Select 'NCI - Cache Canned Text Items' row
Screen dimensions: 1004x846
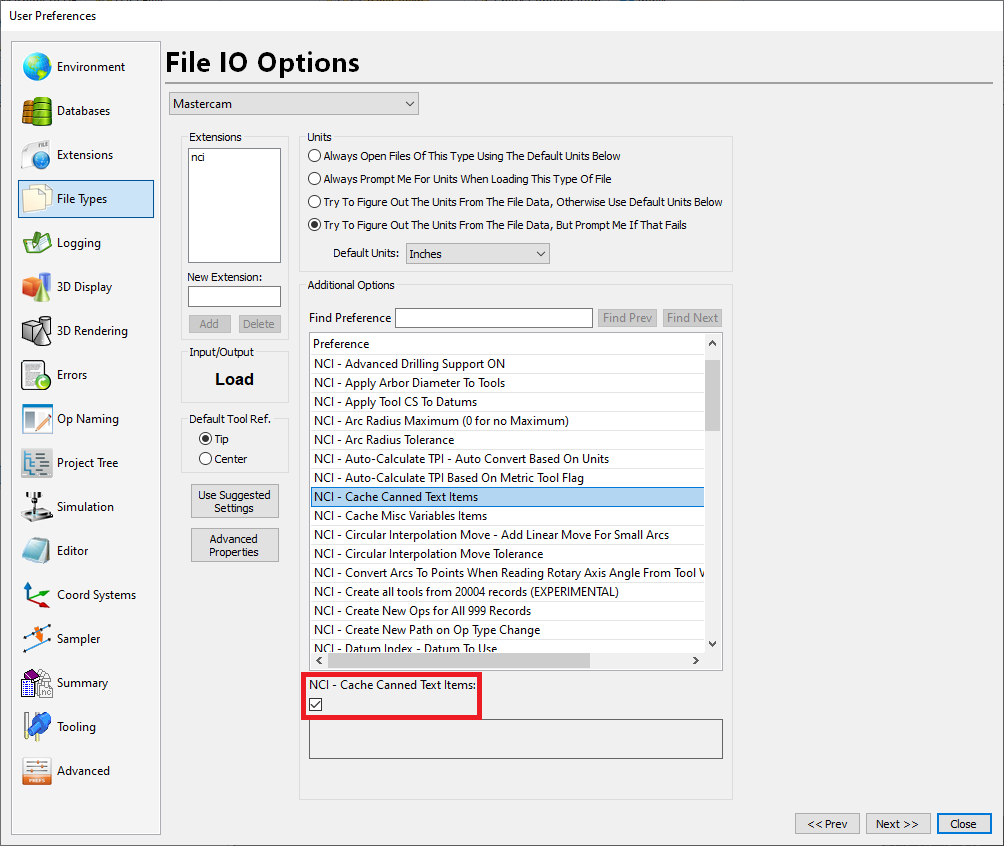pyautogui.click(x=507, y=497)
